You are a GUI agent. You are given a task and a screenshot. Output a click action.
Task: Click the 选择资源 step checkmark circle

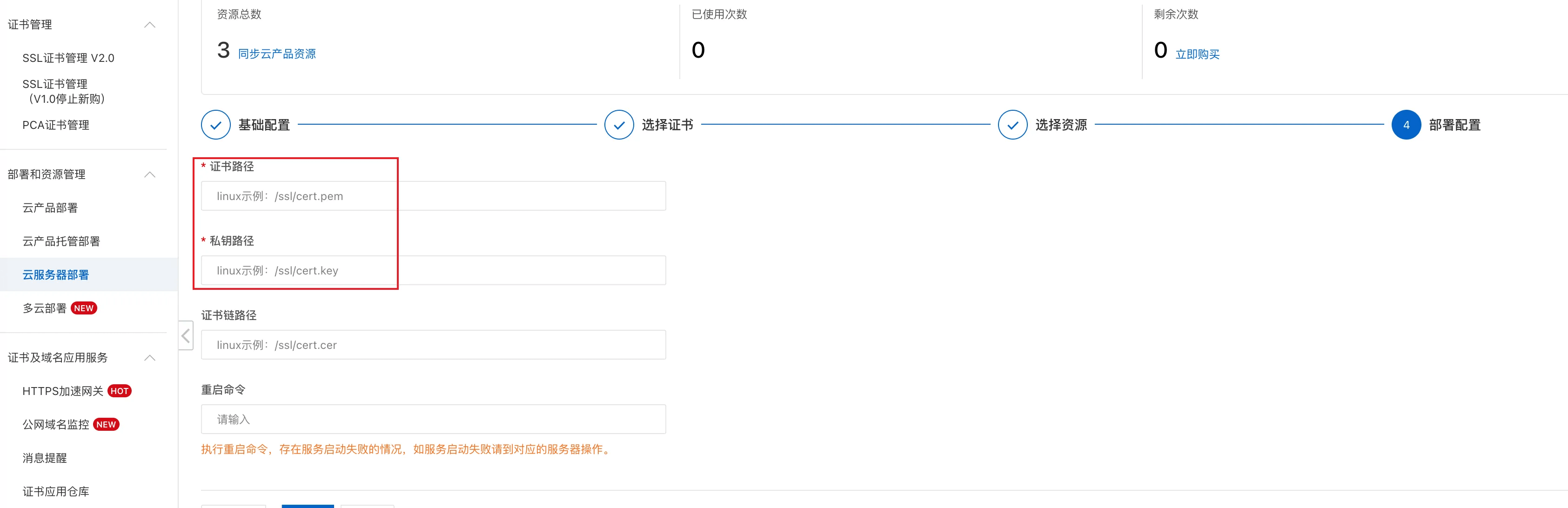(1012, 125)
